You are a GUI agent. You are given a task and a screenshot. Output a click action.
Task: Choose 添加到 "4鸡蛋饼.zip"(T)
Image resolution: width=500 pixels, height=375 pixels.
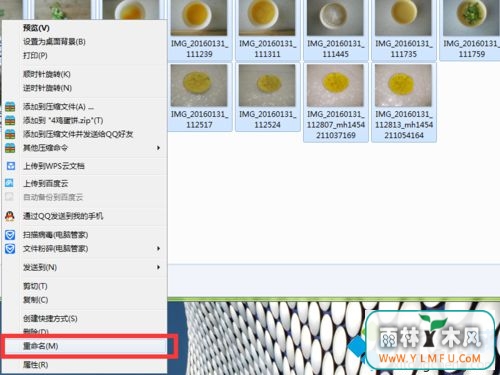[x=63, y=120]
